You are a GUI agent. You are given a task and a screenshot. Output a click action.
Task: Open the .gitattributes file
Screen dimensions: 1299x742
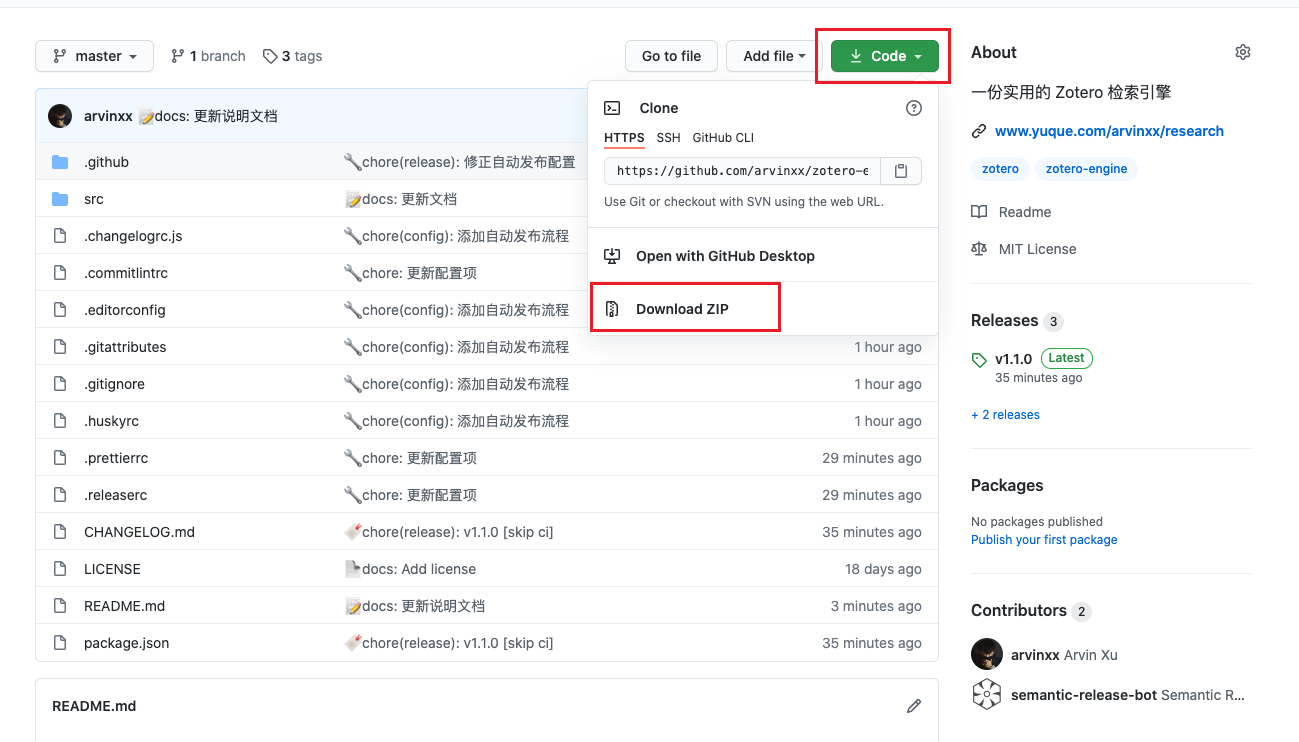[125, 347]
